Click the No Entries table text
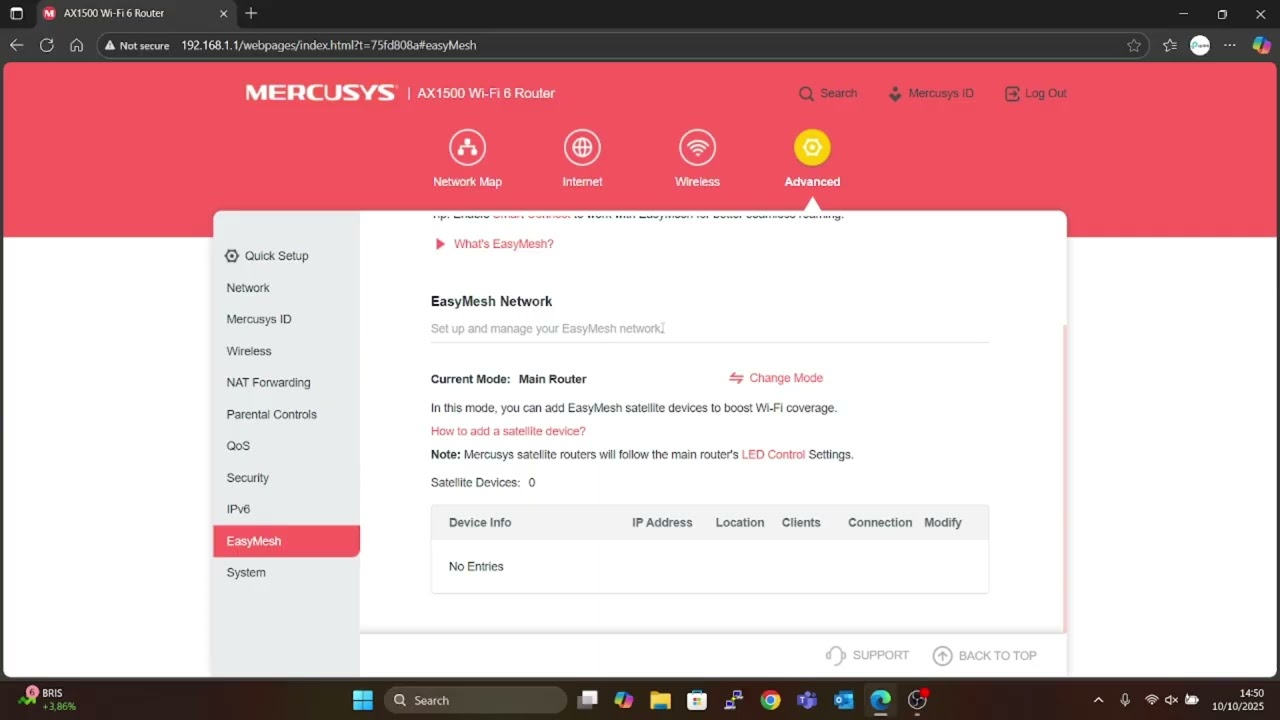The image size is (1280, 720). [x=476, y=566]
